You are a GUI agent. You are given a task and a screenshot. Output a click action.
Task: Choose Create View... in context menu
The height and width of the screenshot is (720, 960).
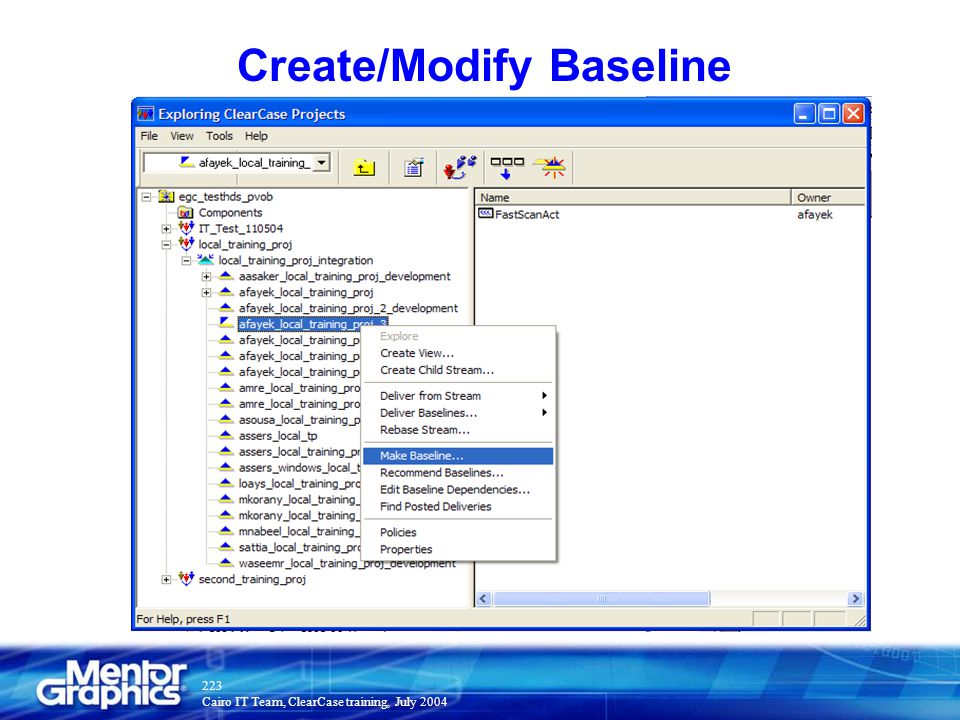coord(458,353)
